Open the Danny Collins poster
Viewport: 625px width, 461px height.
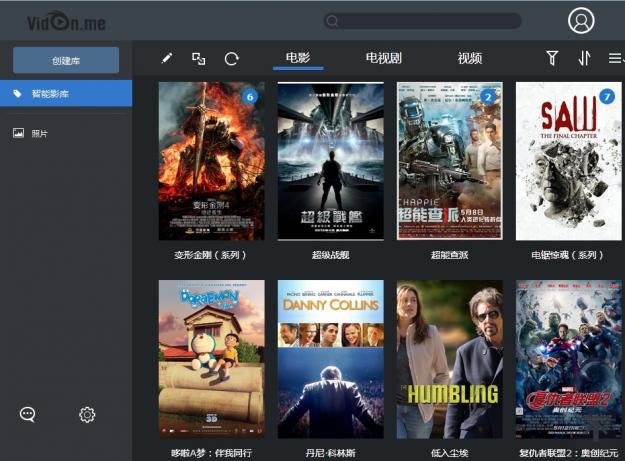pyautogui.click(x=330, y=359)
